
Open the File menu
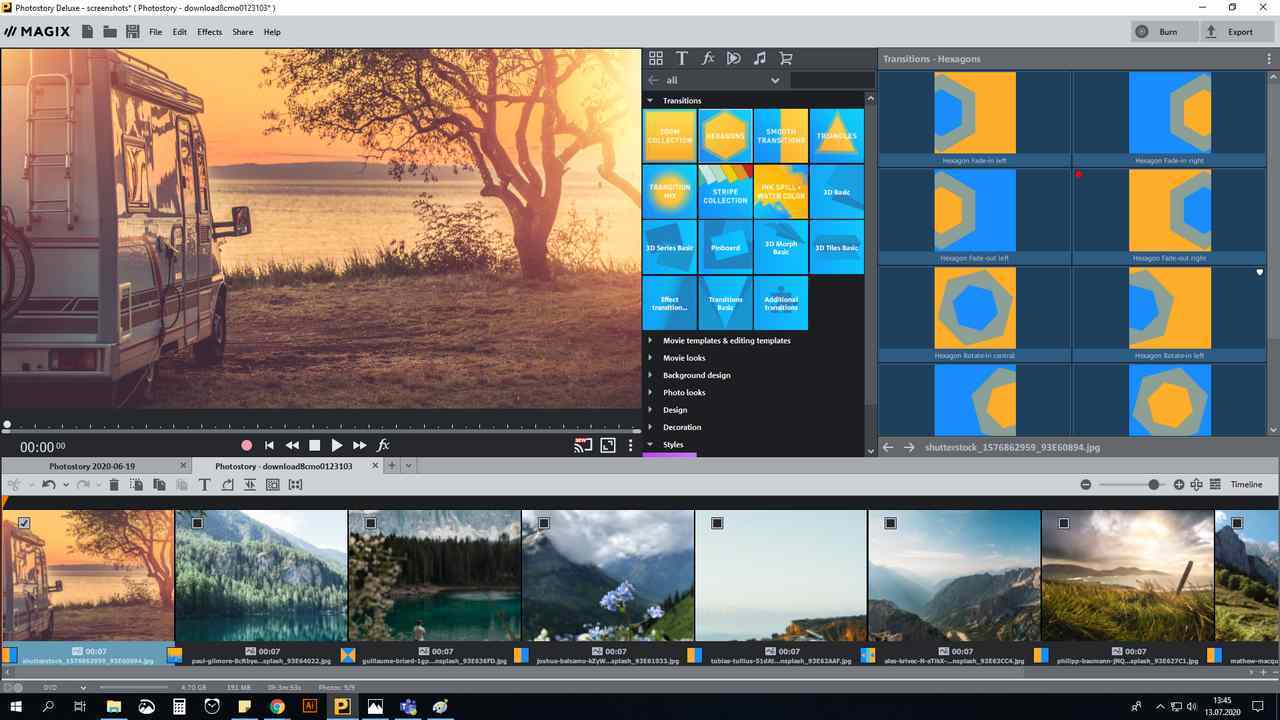pos(155,32)
